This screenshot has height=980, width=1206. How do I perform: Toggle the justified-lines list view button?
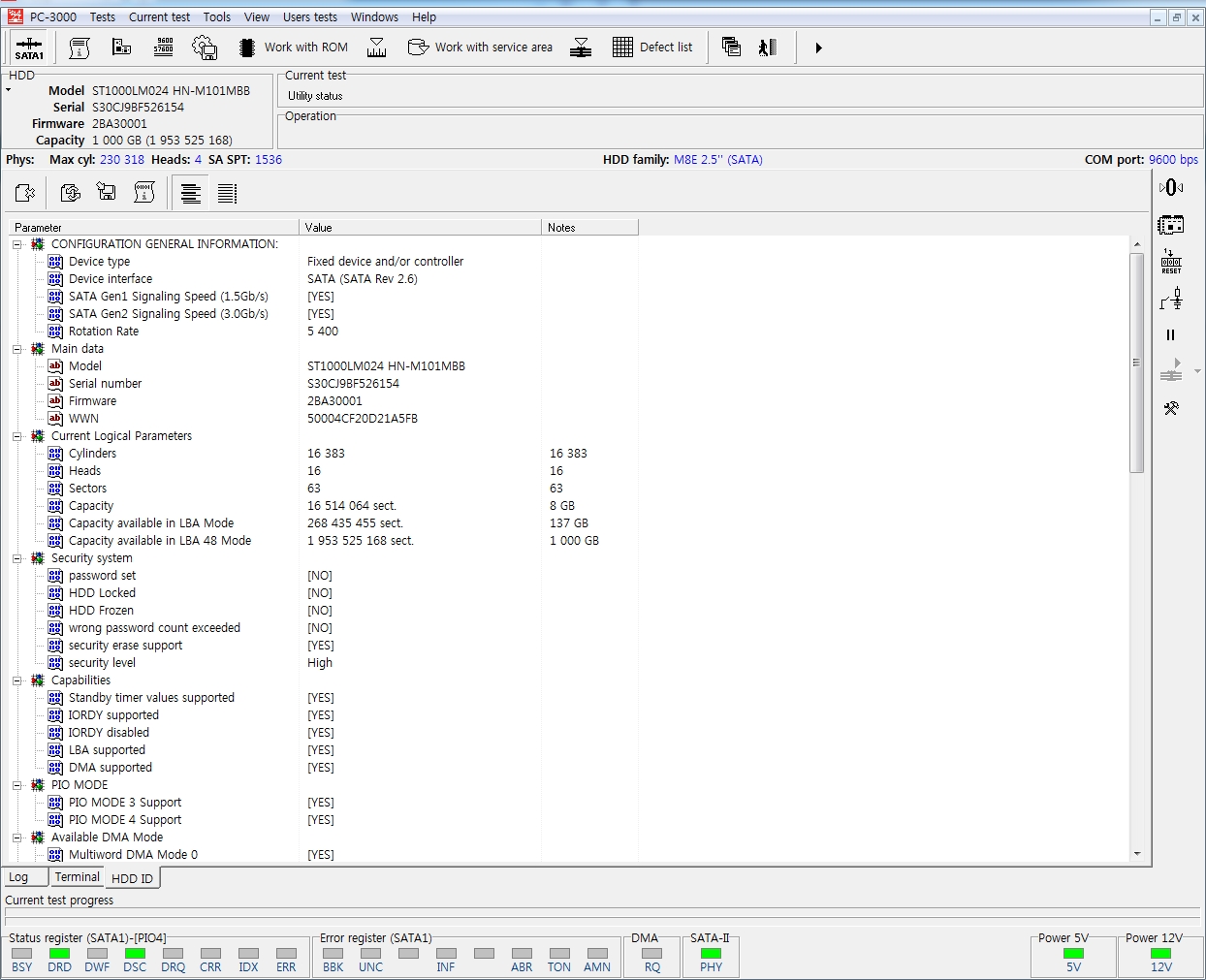point(227,194)
